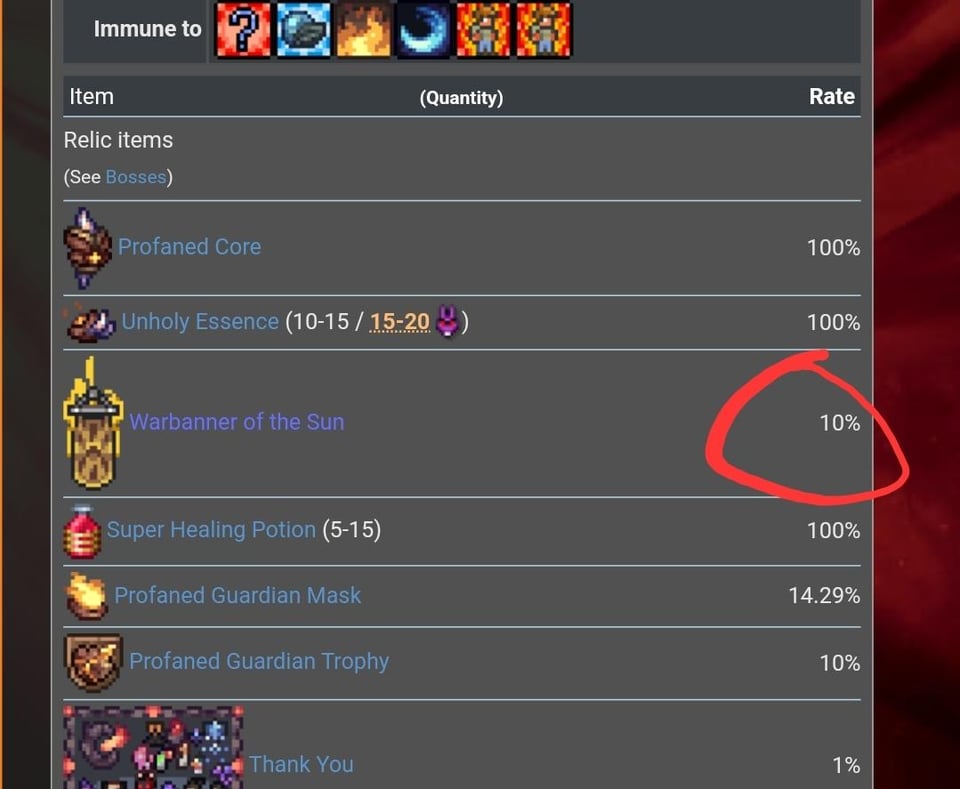
Task: Open the Bosses link under Relic items
Action: (136, 177)
